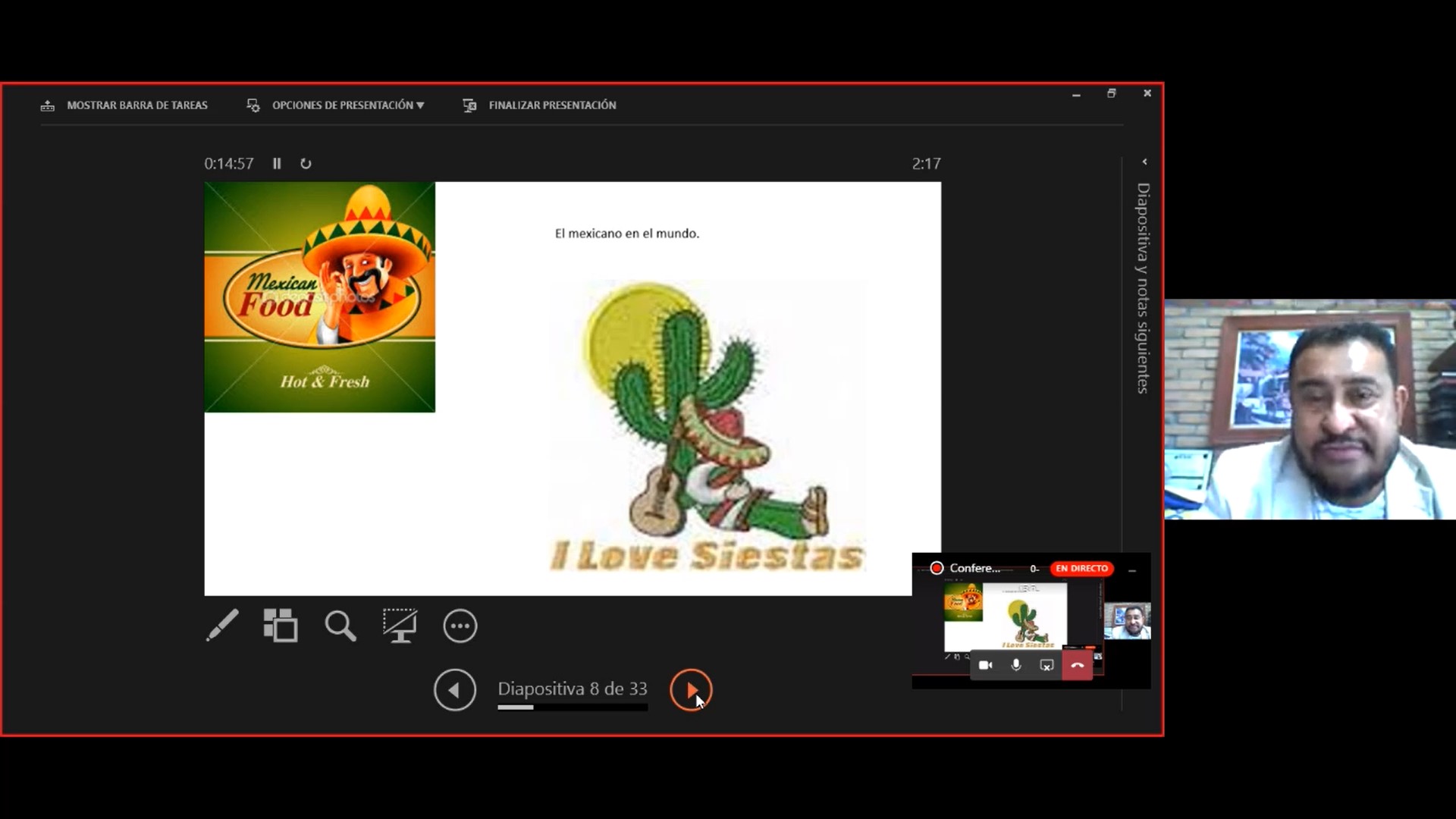Mute the microphone in call popup
Screen dimensions: 1456x819
(x=1016, y=665)
